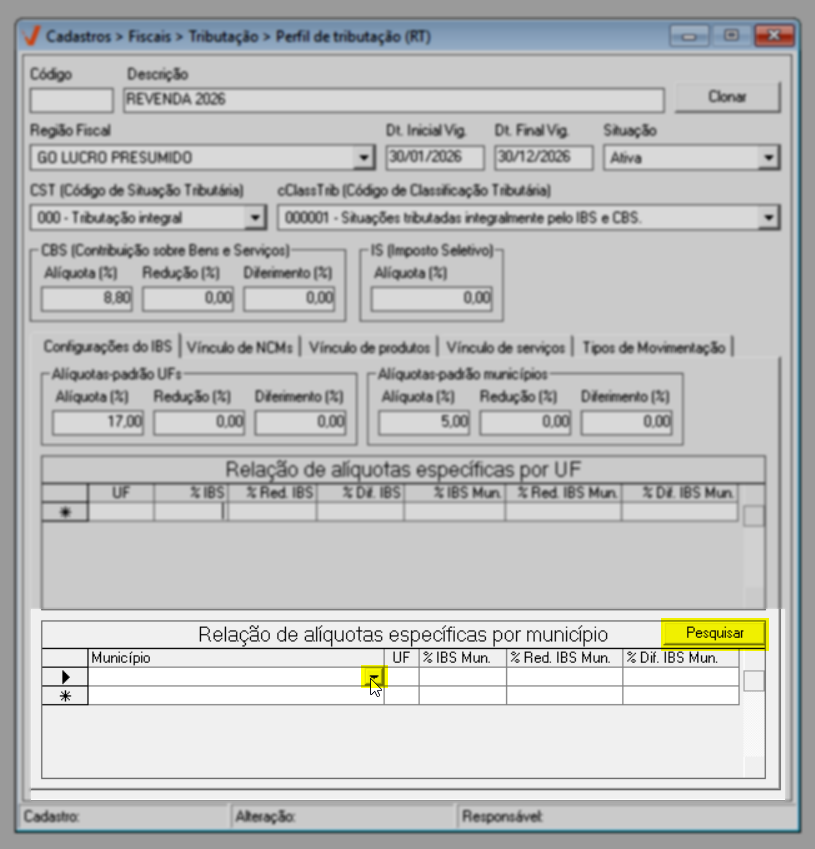The width and height of the screenshot is (815, 849).
Task: Open the CST Tributação integral dropdown
Action: pos(255,218)
